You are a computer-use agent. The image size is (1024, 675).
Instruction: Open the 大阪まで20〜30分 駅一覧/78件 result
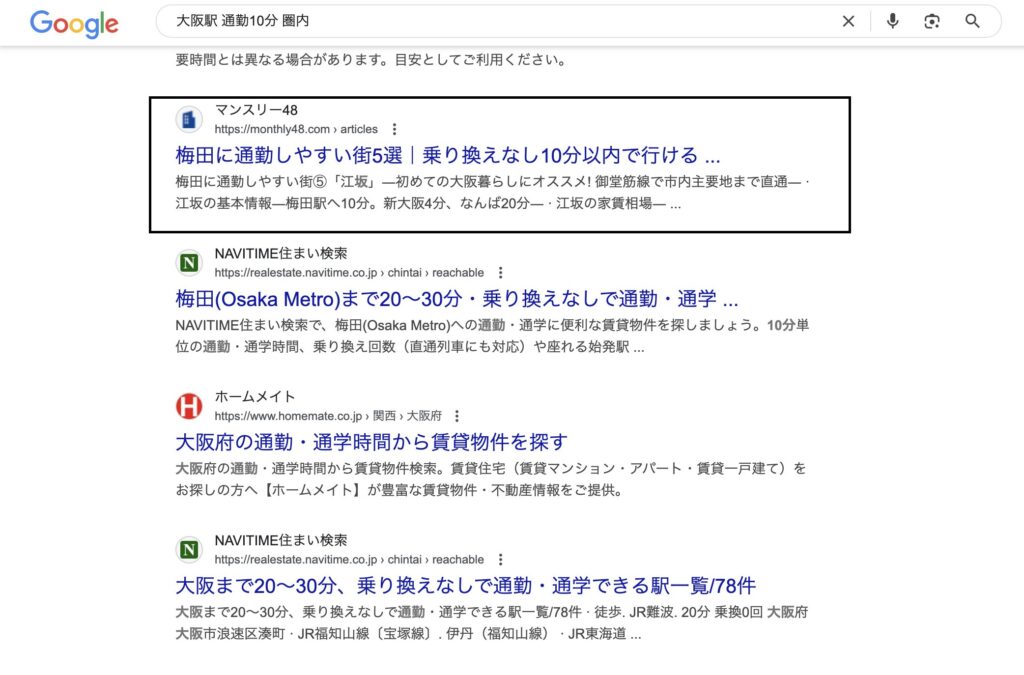pos(465,585)
